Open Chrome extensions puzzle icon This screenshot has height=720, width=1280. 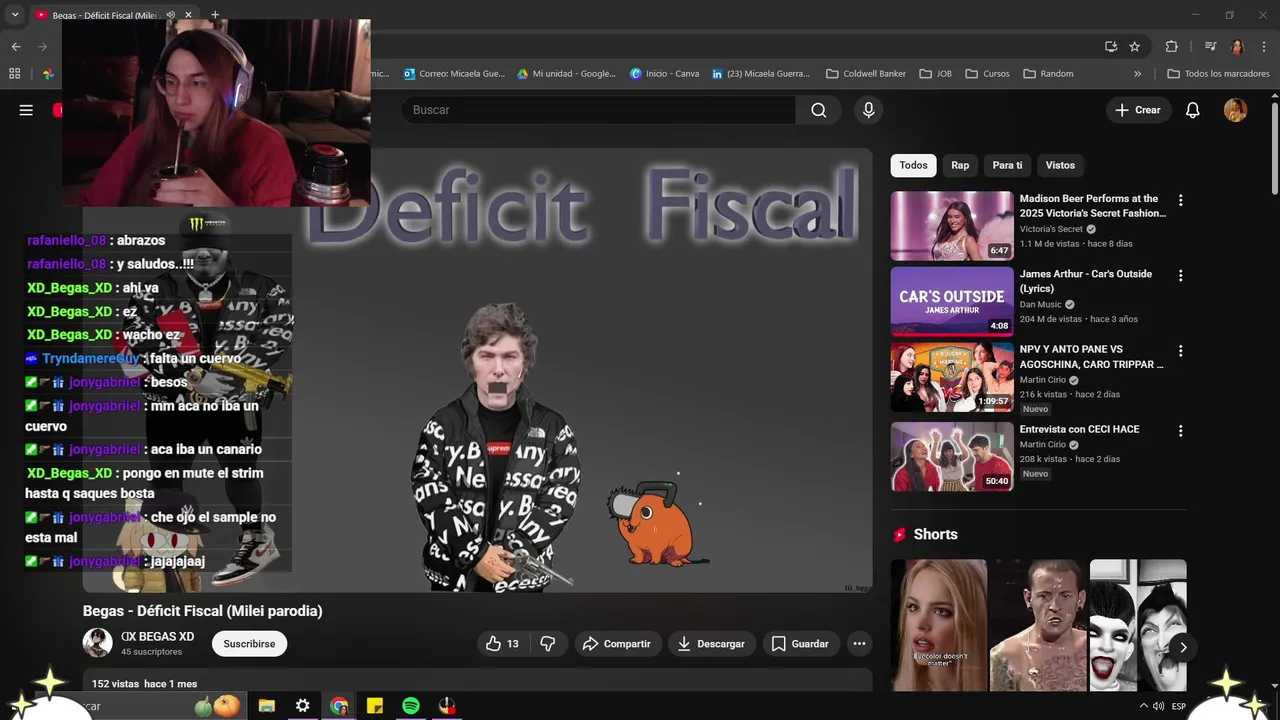[x=1171, y=46]
